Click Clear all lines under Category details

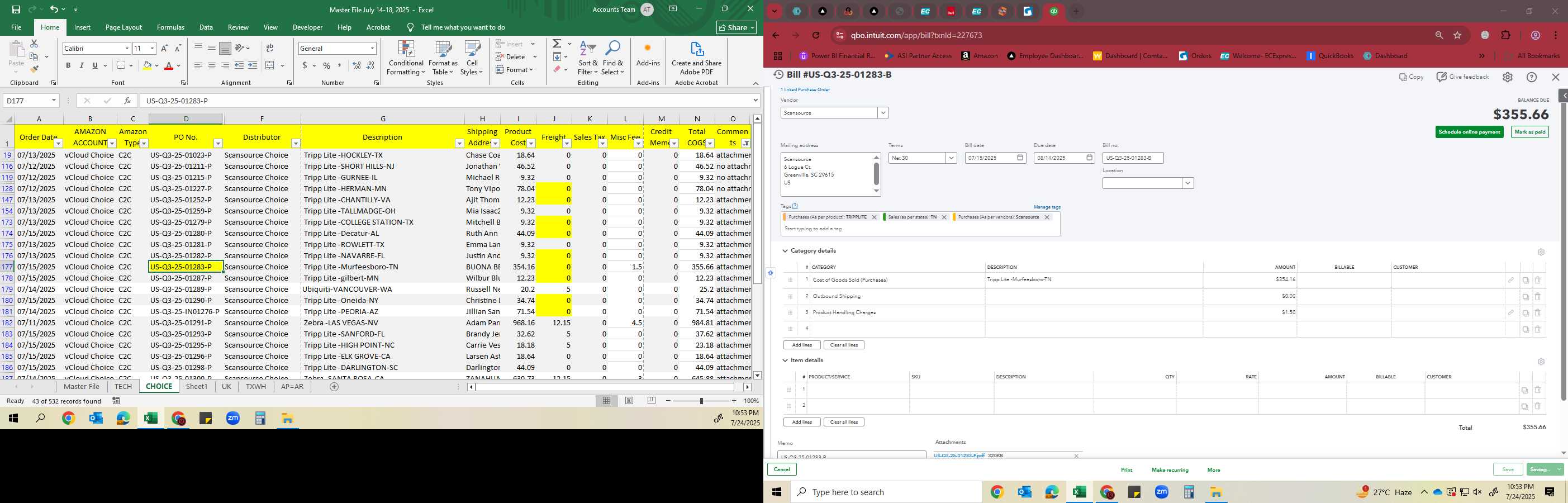tap(844, 345)
